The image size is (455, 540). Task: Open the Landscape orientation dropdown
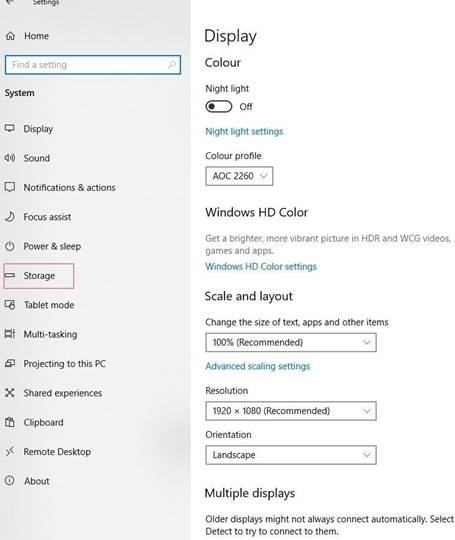pos(291,455)
